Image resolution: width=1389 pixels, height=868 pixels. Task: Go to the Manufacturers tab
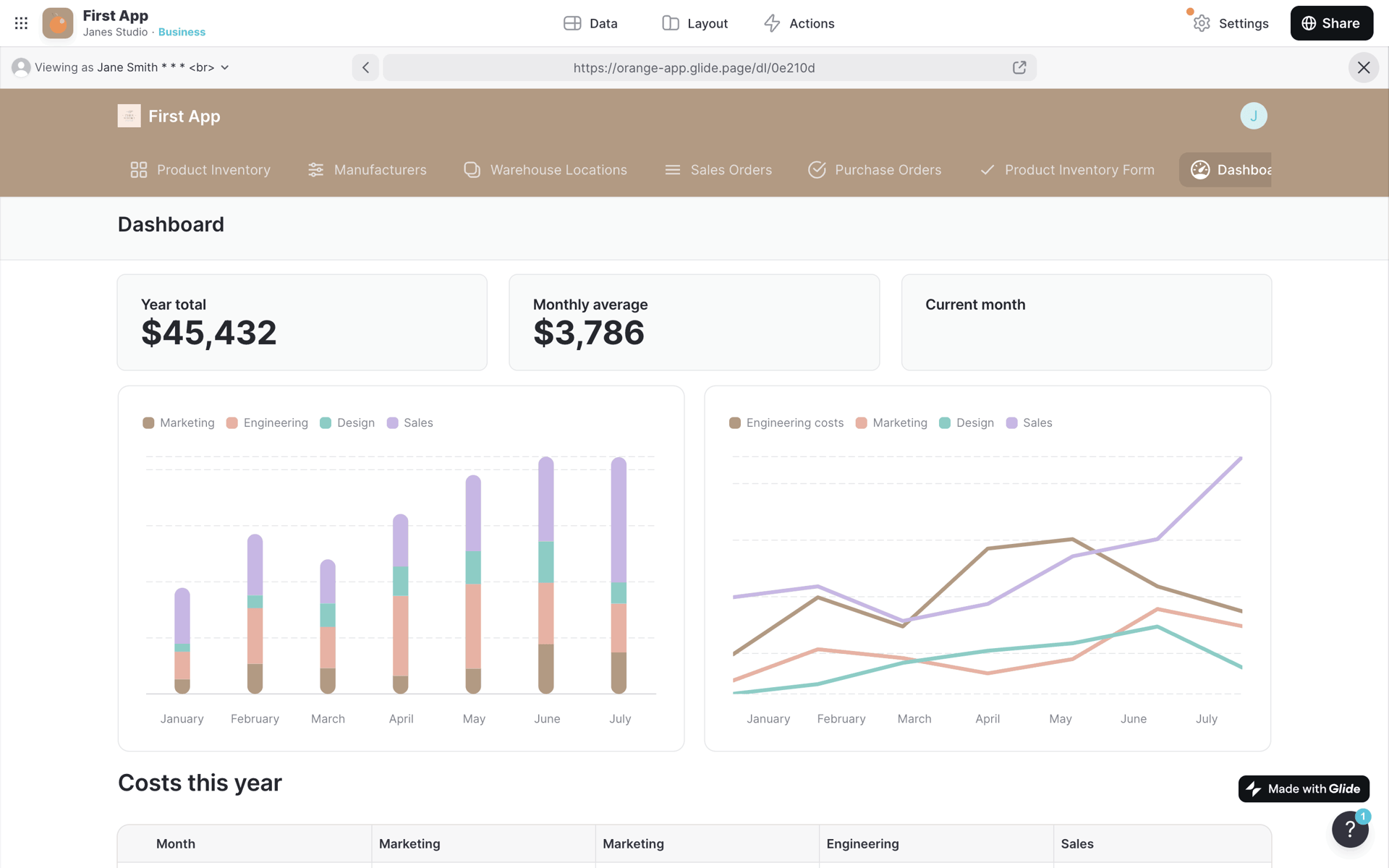[367, 169]
